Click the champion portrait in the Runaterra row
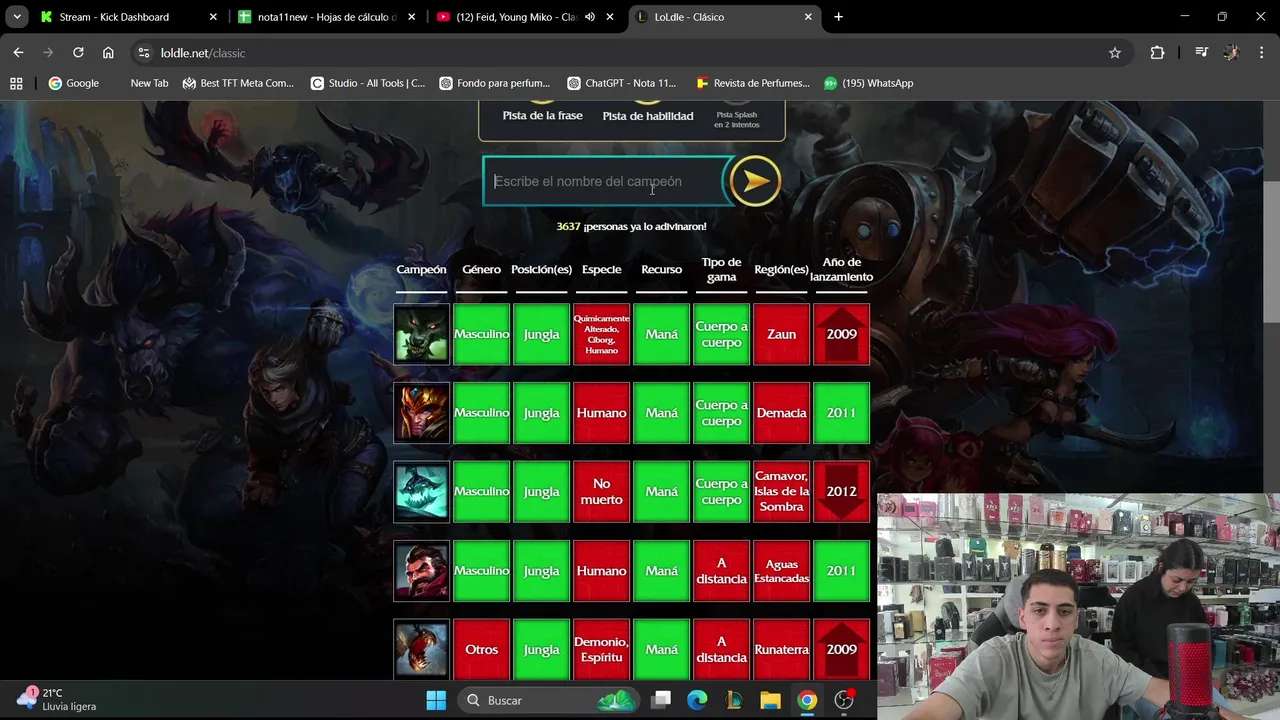 (421, 649)
